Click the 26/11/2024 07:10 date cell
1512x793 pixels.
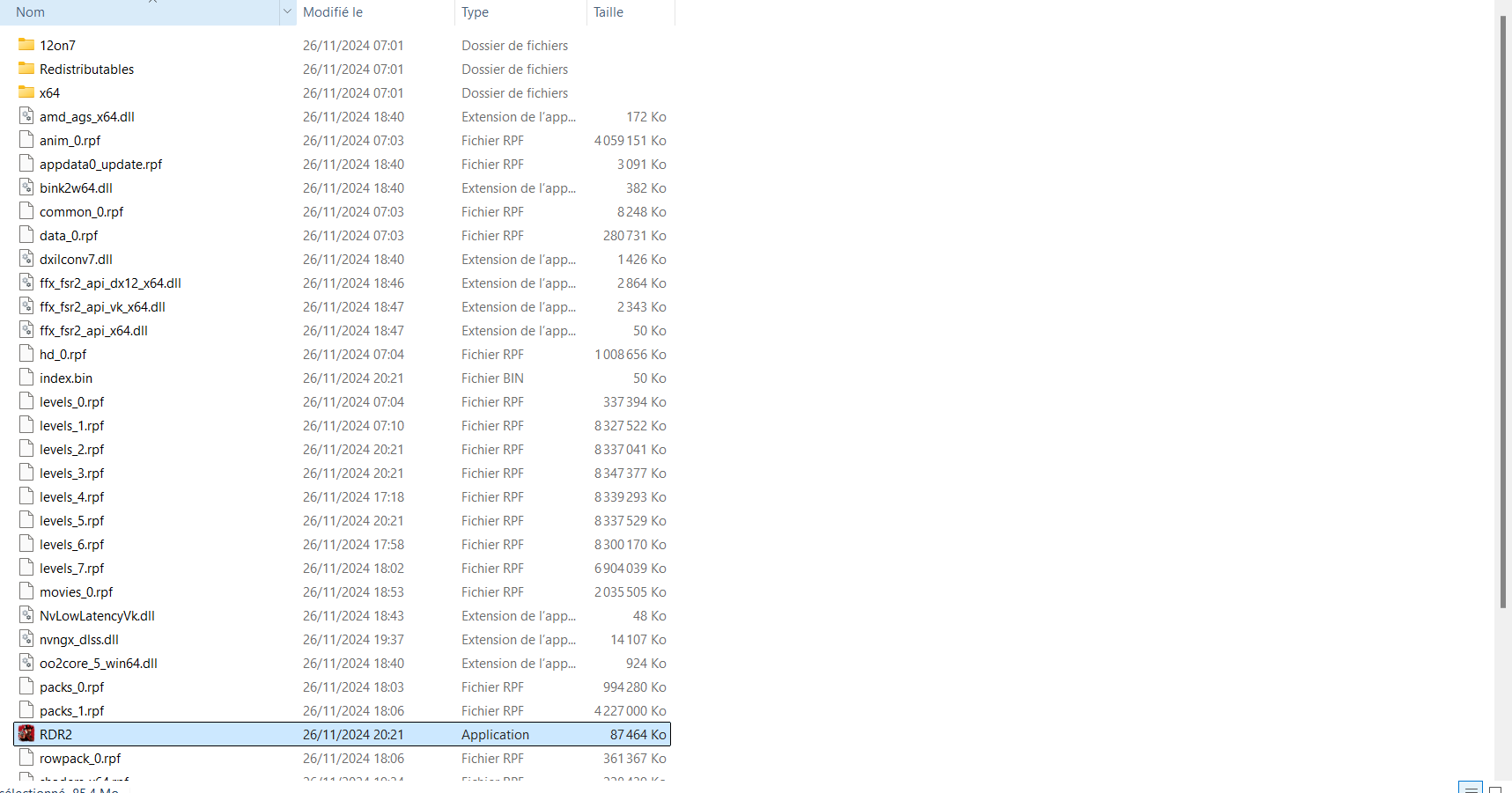point(353,425)
